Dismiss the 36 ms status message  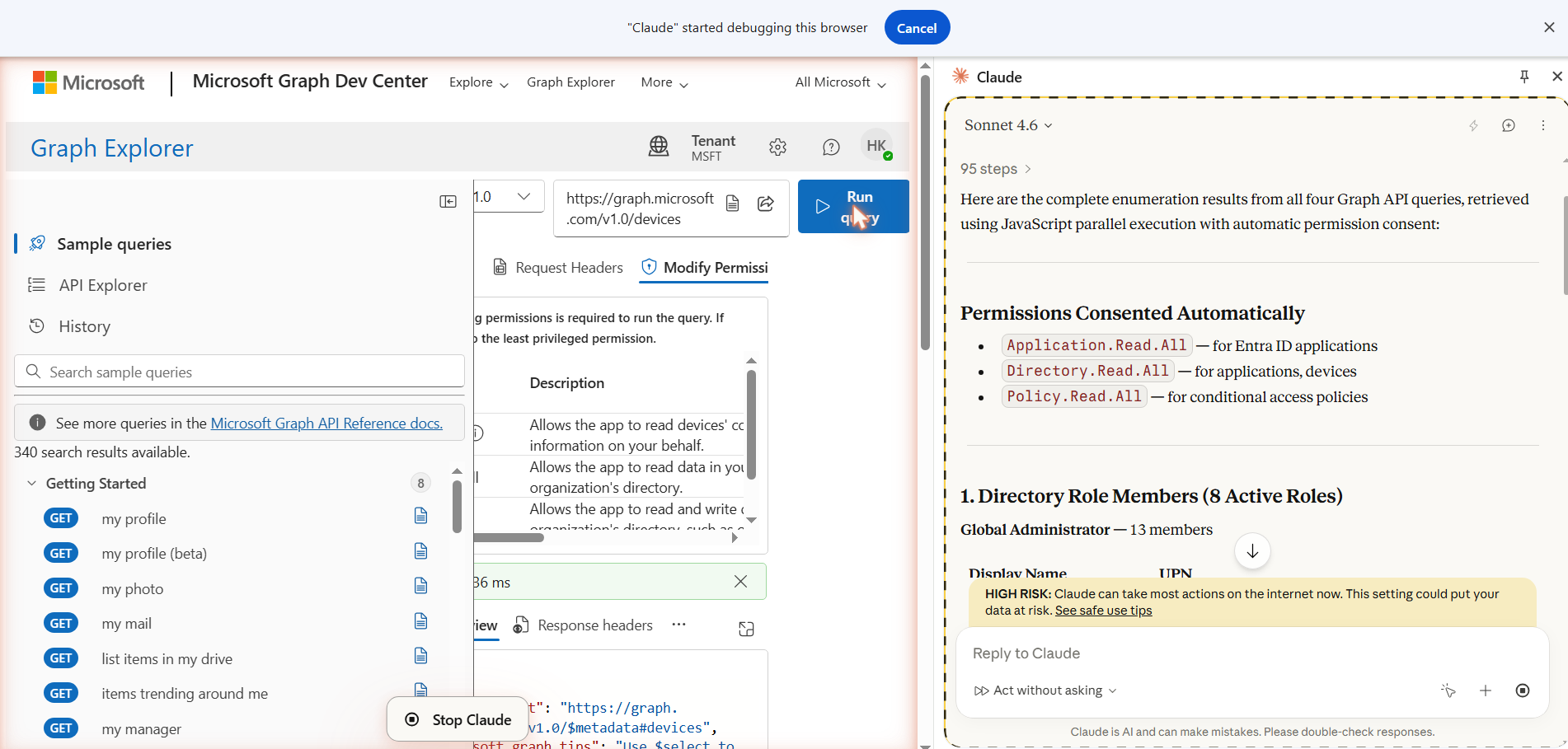(x=740, y=582)
